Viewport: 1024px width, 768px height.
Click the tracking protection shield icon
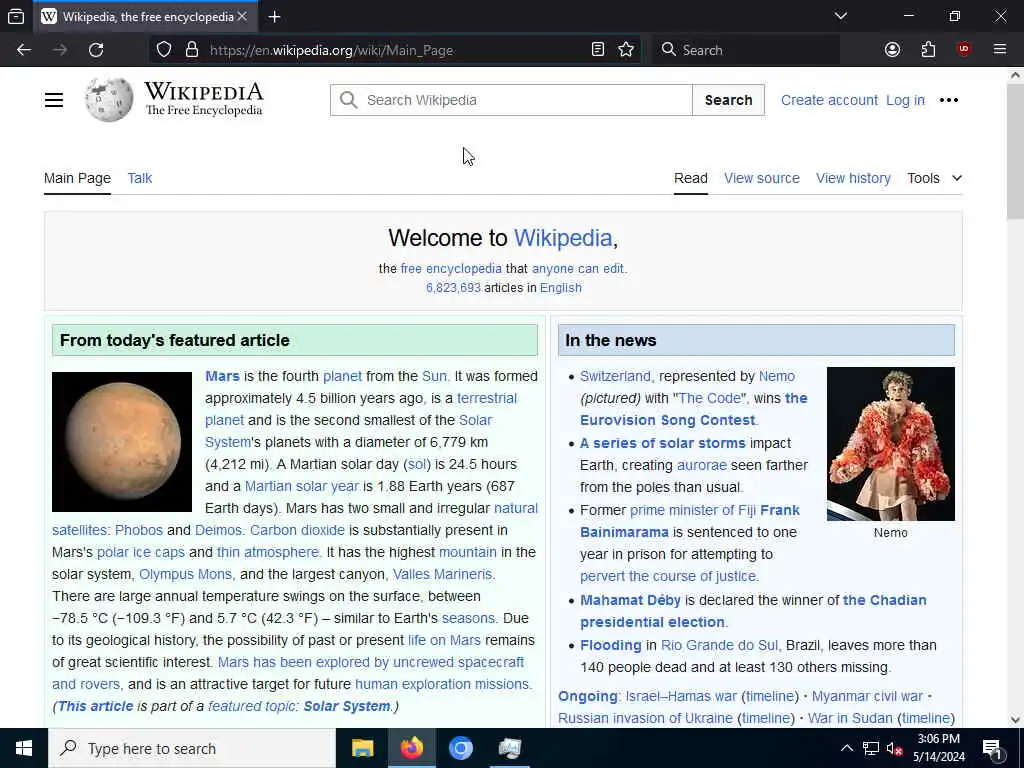coord(164,50)
